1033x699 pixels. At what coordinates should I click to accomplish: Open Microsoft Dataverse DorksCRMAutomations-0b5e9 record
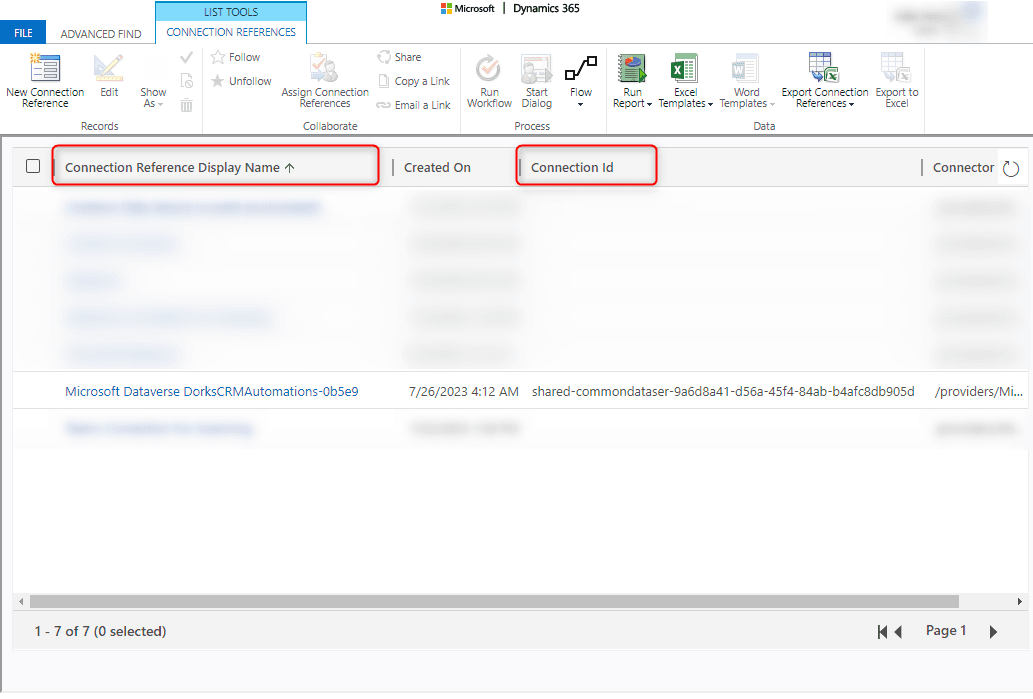(x=211, y=391)
